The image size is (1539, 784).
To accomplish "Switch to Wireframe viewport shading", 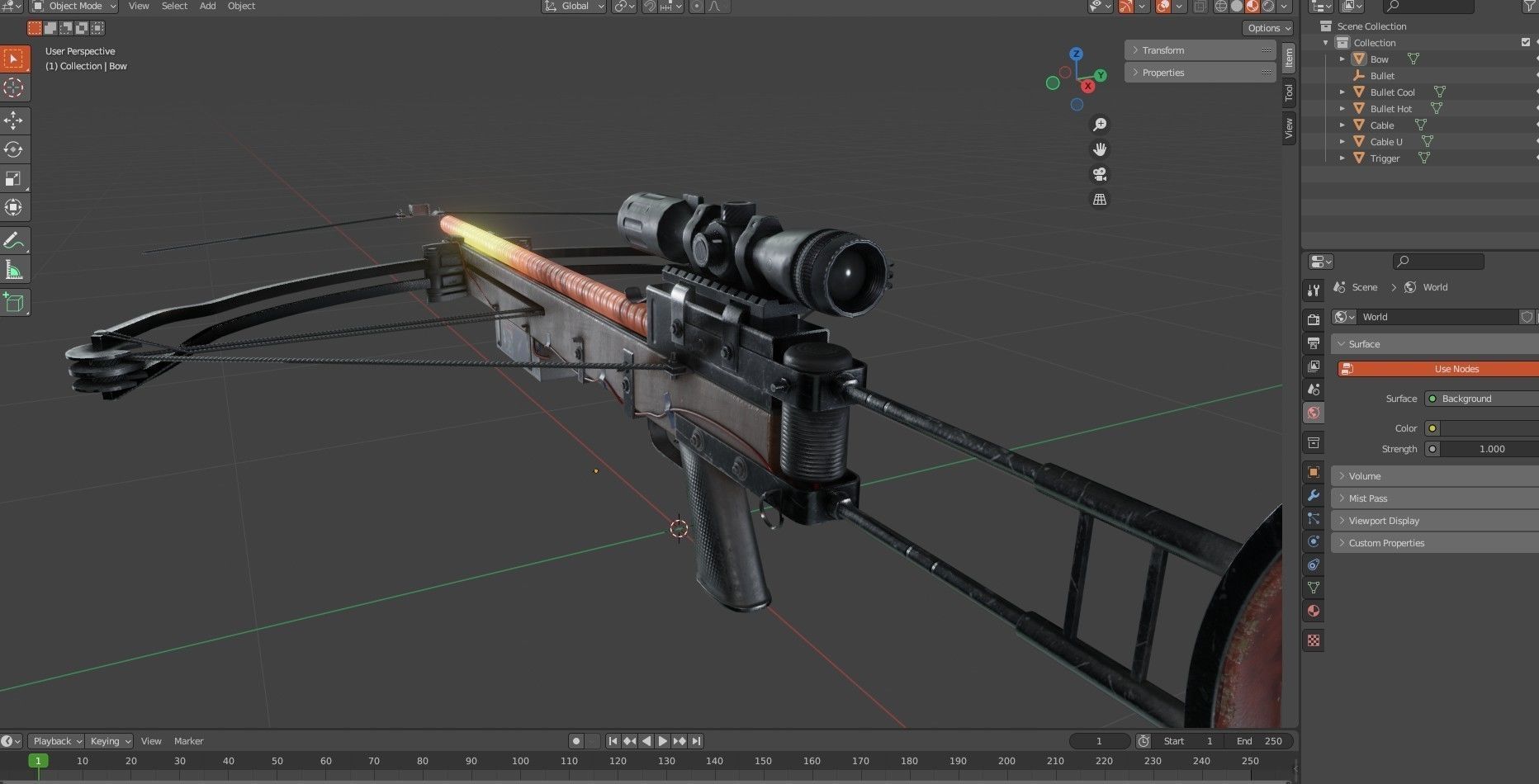I will [1220, 6].
